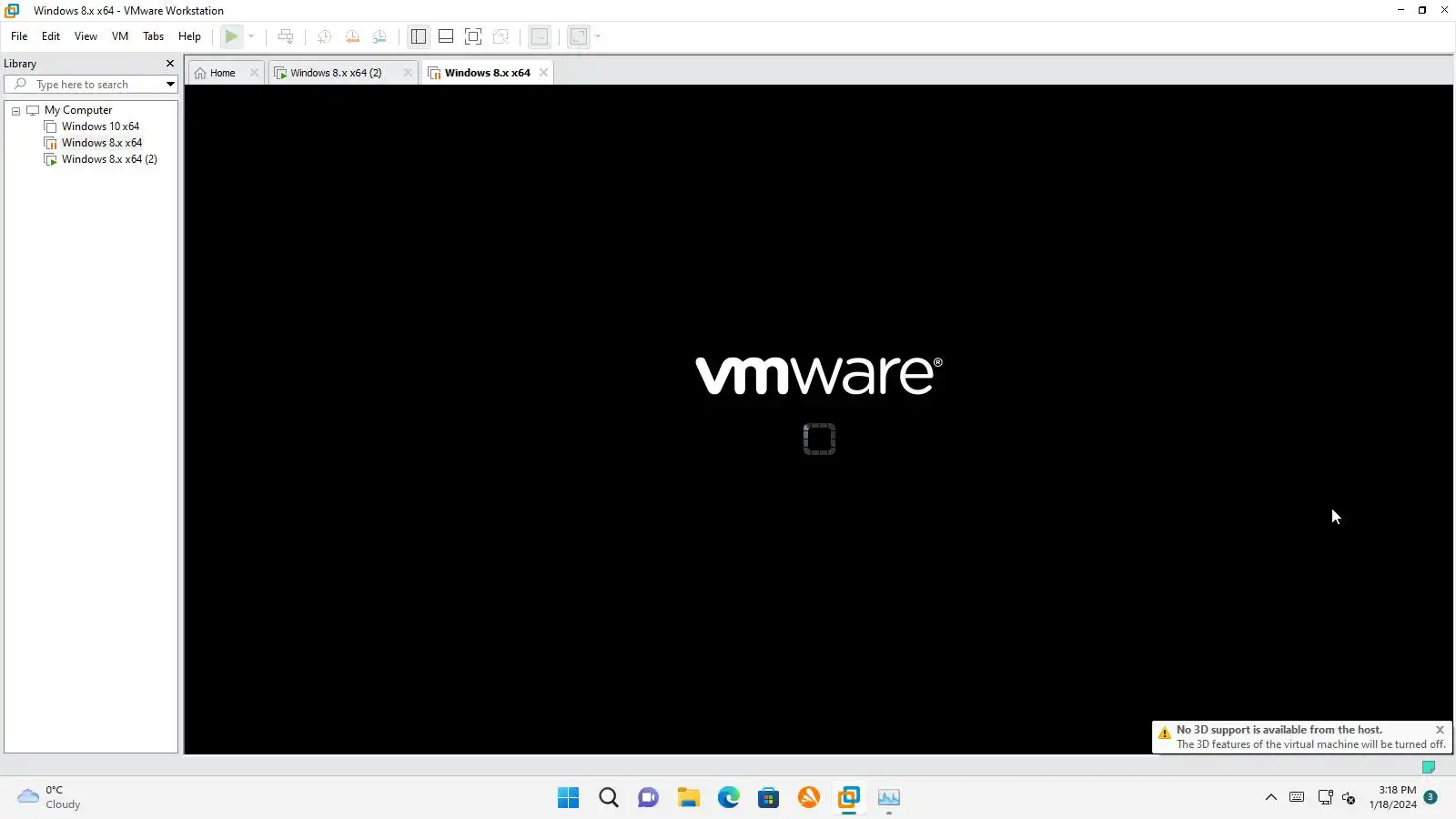Open the Edit menu
The image size is (1456, 819).
click(x=51, y=36)
